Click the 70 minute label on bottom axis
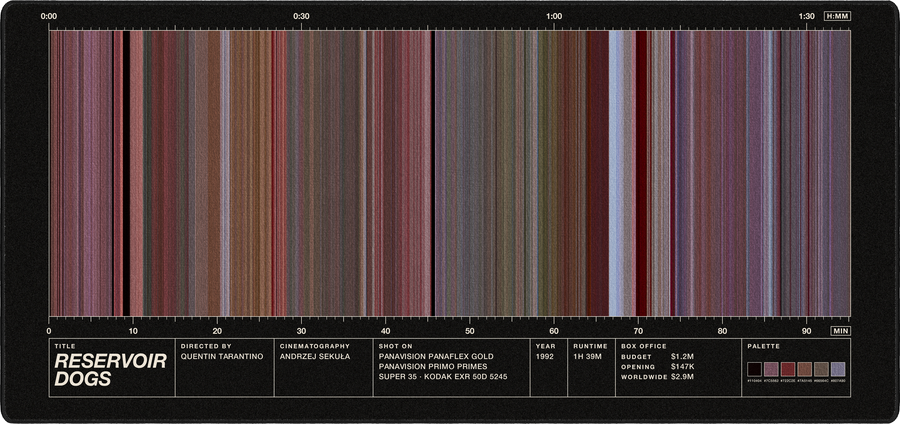This screenshot has height=424, width=900. coord(638,331)
